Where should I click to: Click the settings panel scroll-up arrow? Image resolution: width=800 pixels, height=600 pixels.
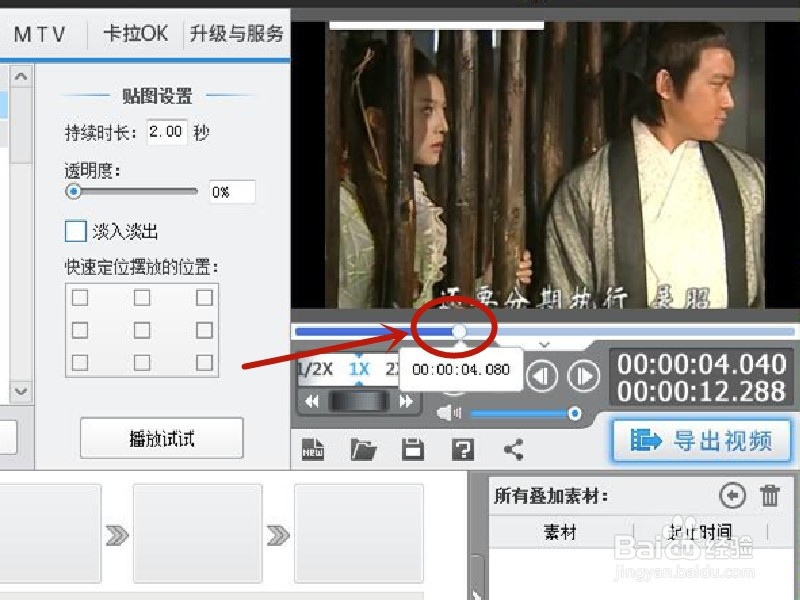[x=21, y=77]
